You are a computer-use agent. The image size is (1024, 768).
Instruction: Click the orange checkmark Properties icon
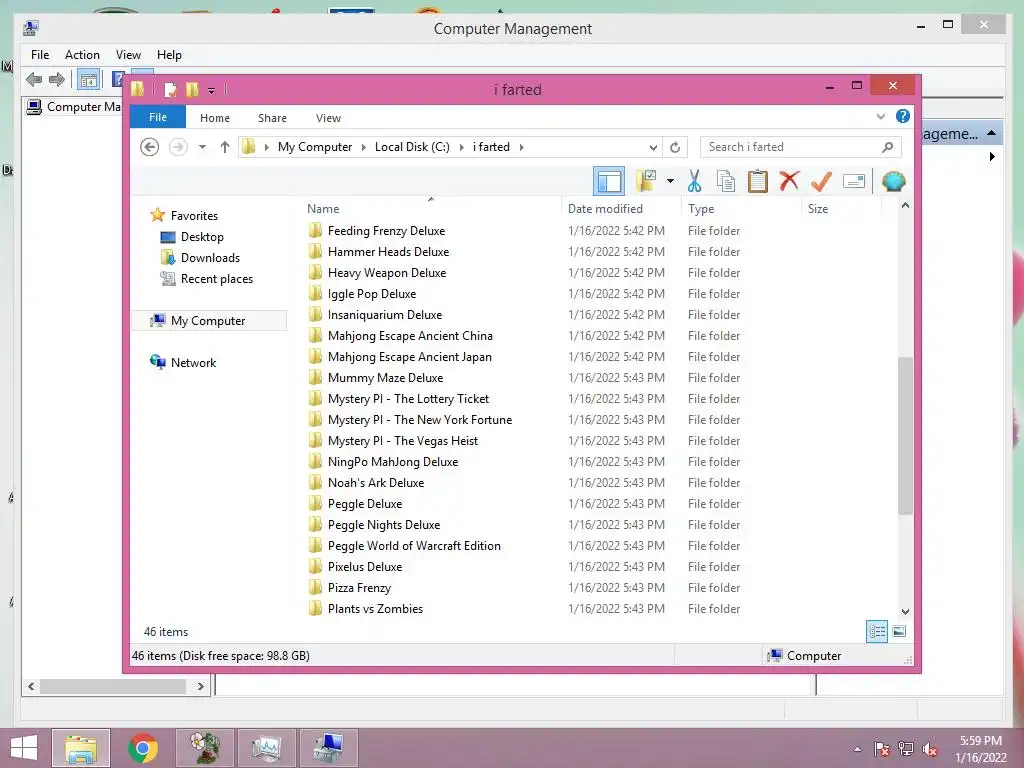click(x=822, y=180)
